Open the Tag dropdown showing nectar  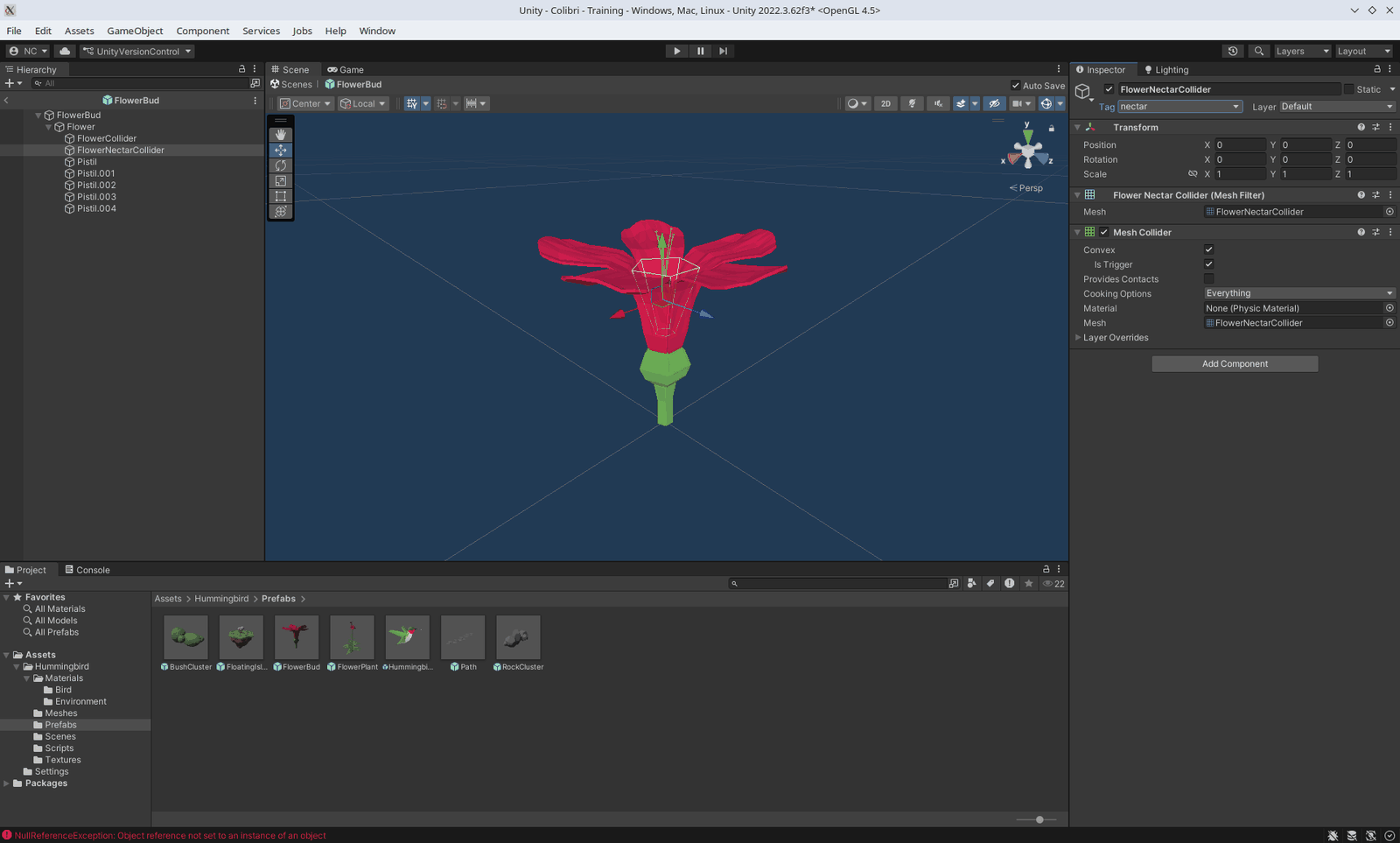[x=1179, y=107]
